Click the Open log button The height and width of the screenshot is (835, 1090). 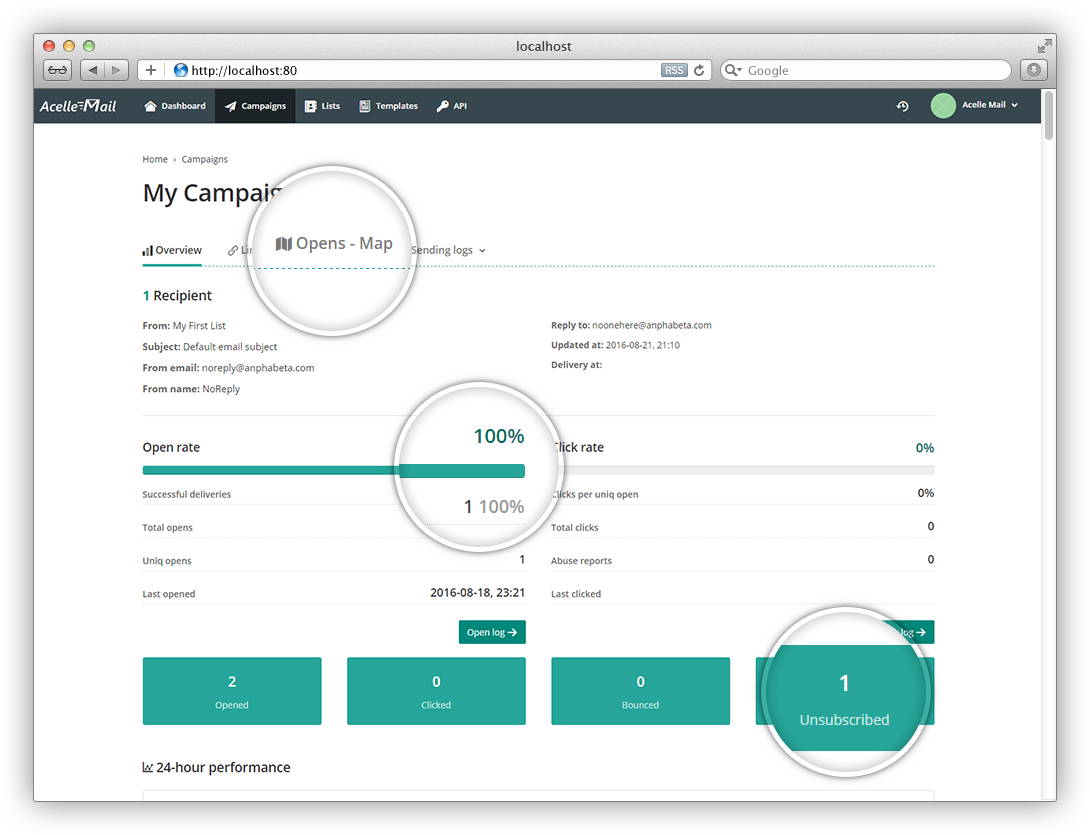[492, 632]
